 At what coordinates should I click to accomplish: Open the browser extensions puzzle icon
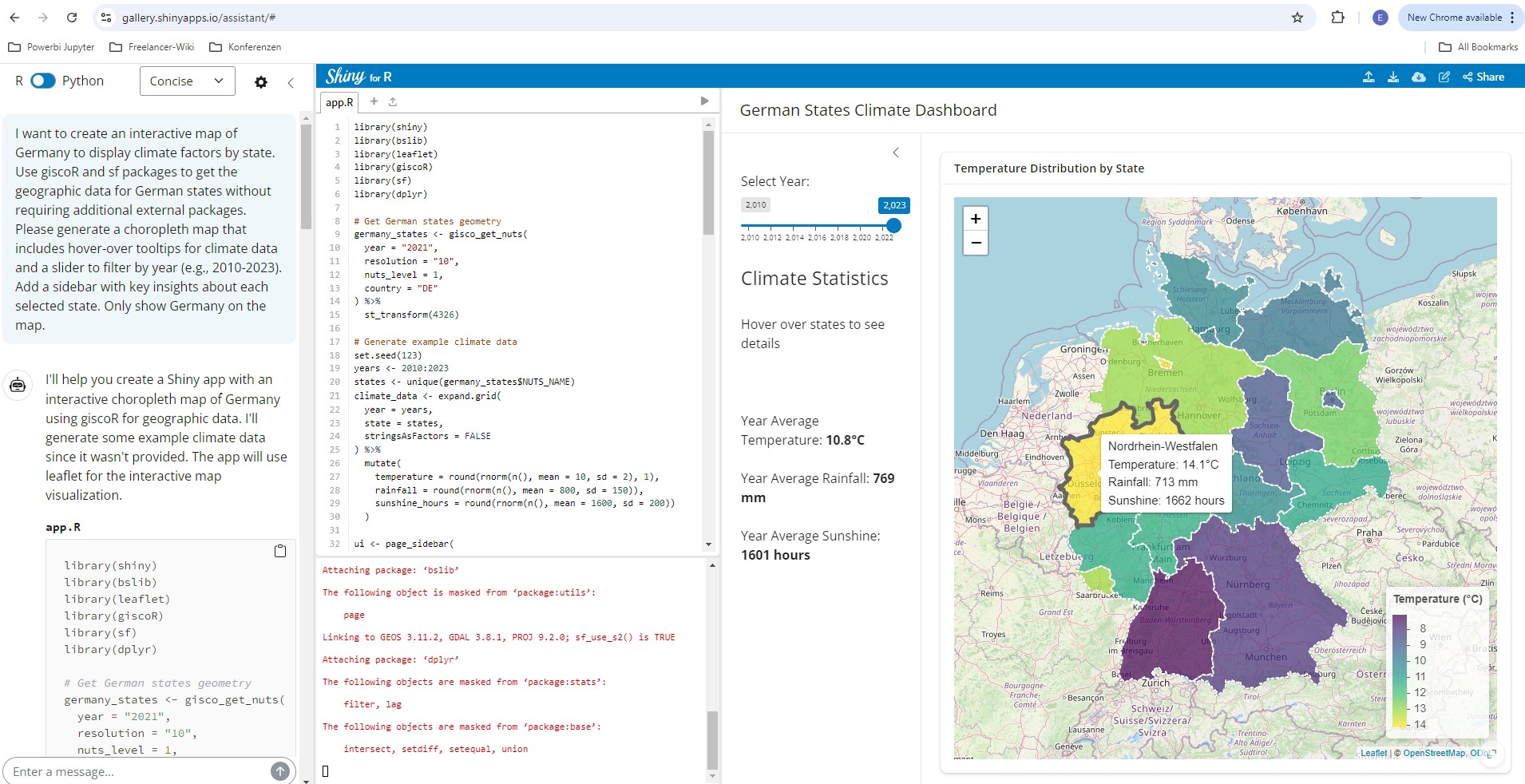point(1337,18)
